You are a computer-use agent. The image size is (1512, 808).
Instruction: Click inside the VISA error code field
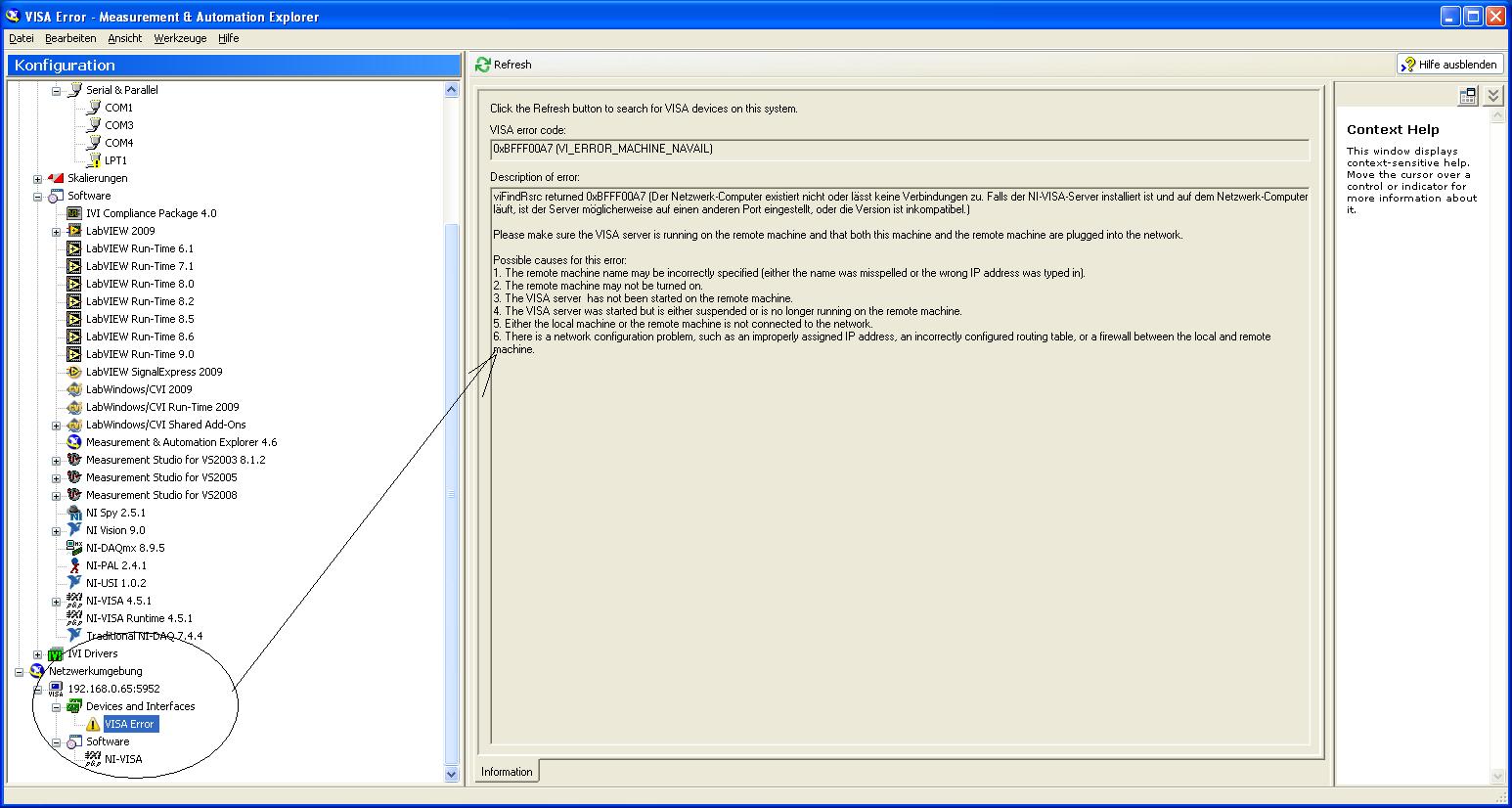tap(900, 150)
